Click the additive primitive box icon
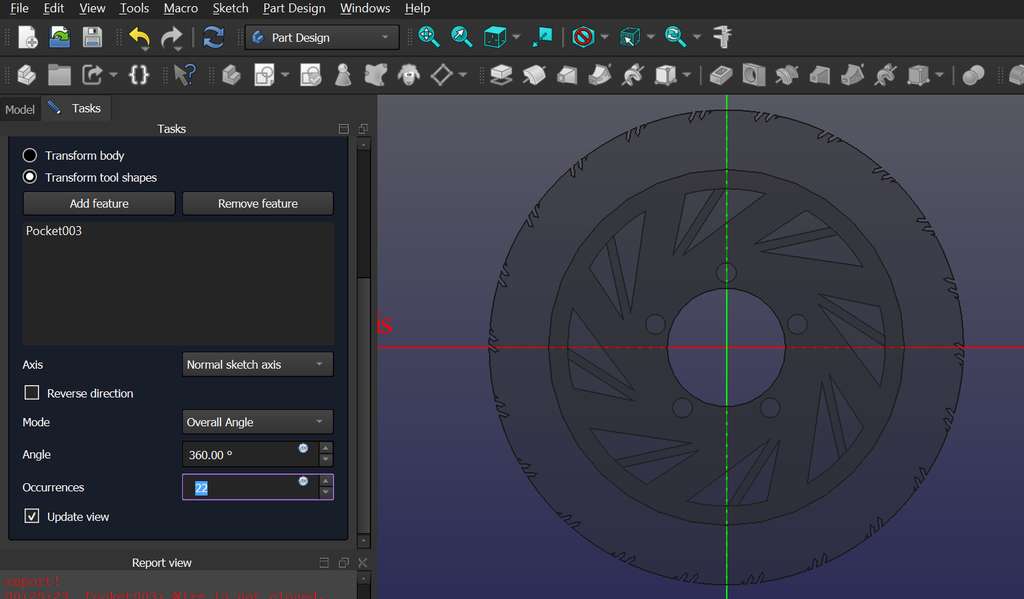 tap(665, 75)
